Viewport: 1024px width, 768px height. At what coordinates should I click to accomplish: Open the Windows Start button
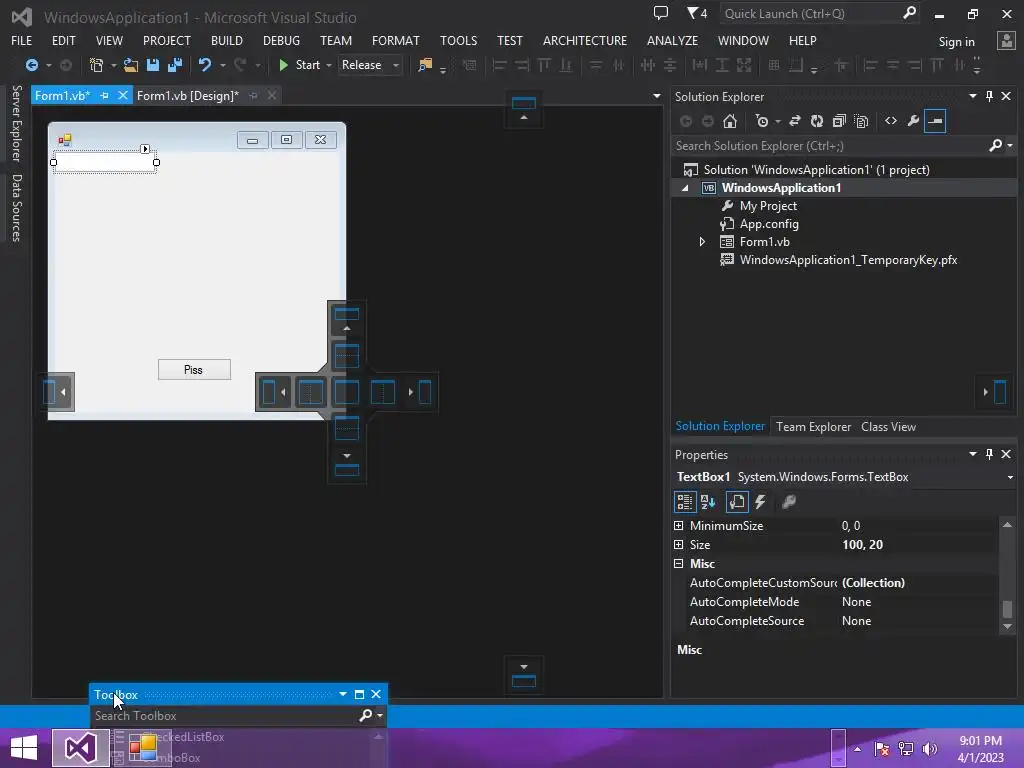click(x=24, y=748)
